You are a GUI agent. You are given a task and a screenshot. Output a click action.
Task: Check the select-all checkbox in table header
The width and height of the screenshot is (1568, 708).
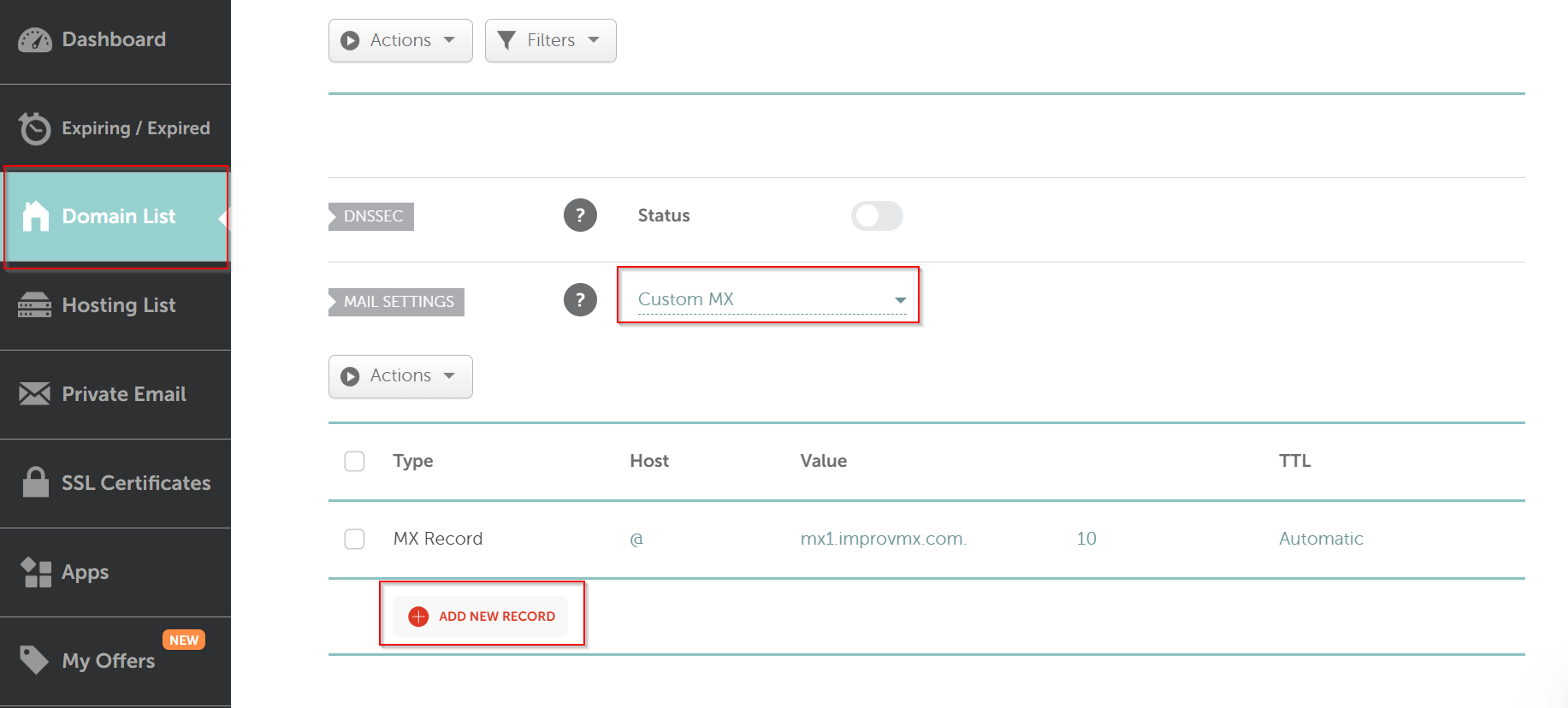point(354,462)
